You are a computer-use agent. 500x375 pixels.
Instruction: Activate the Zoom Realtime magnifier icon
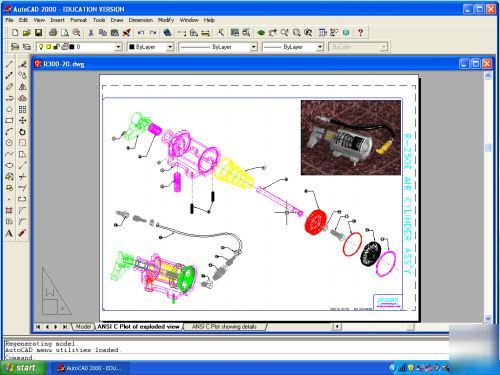[284, 33]
